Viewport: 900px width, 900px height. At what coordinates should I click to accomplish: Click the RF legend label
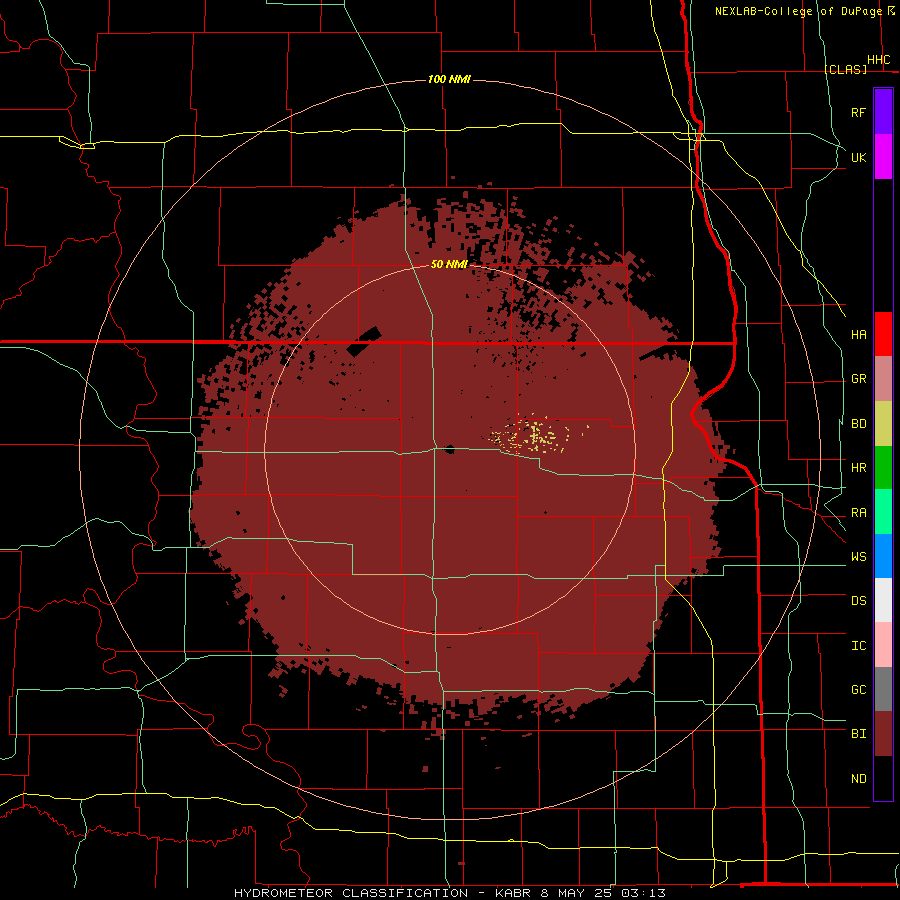(x=858, y=112)
